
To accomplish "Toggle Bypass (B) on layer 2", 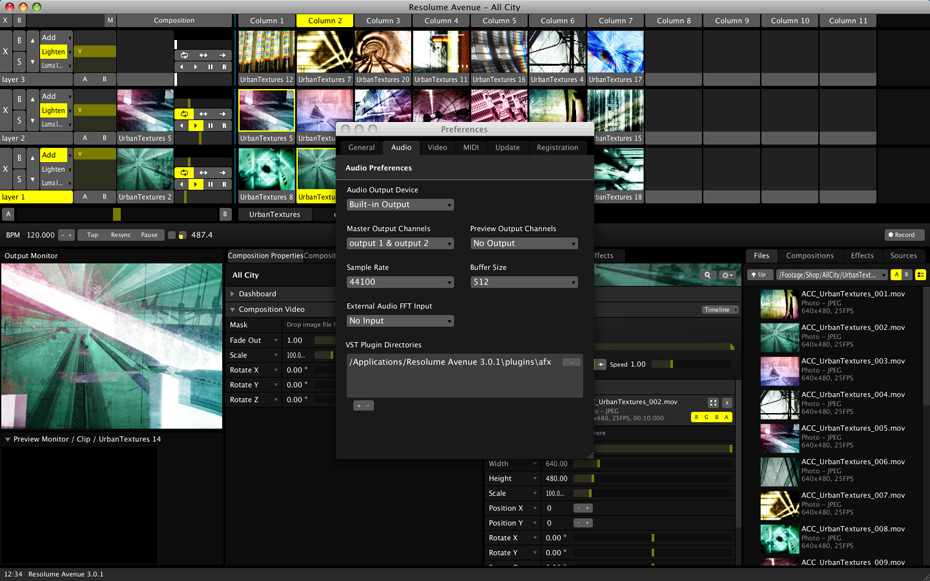I will 19,99.
